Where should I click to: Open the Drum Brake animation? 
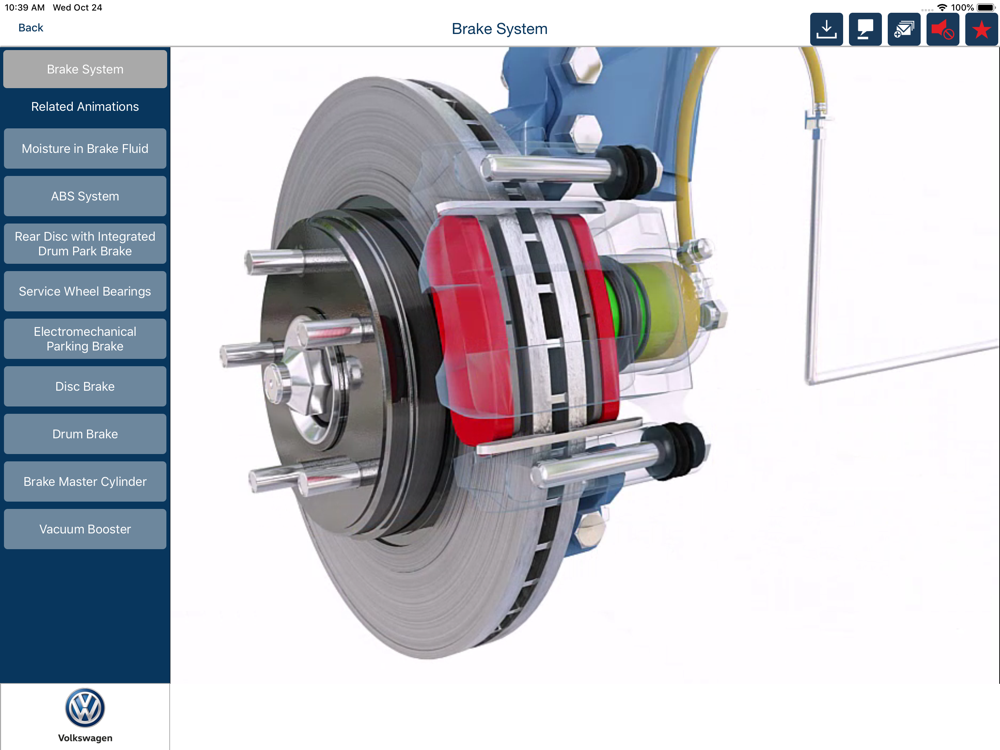pyautogui.click(x=85, y=434)
